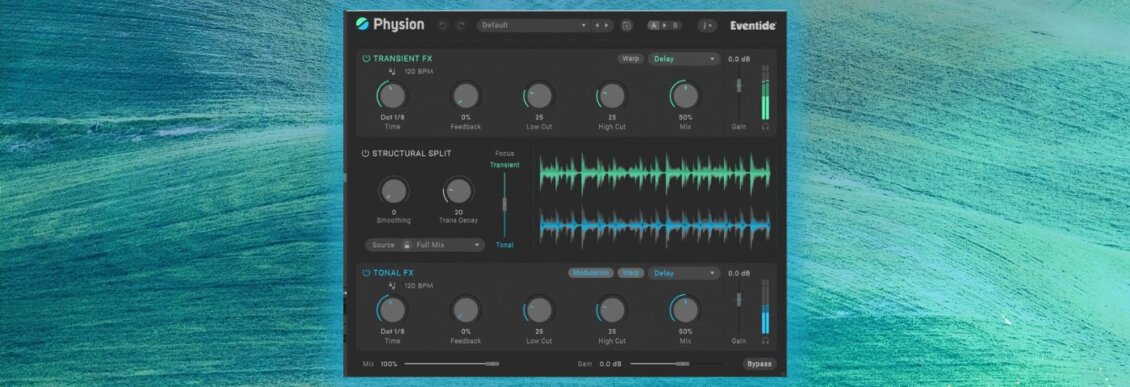Click the Smoothing knob
The height and width of the screenshot is (387, 1130).
pyautogui.click(x=393, y=191)
